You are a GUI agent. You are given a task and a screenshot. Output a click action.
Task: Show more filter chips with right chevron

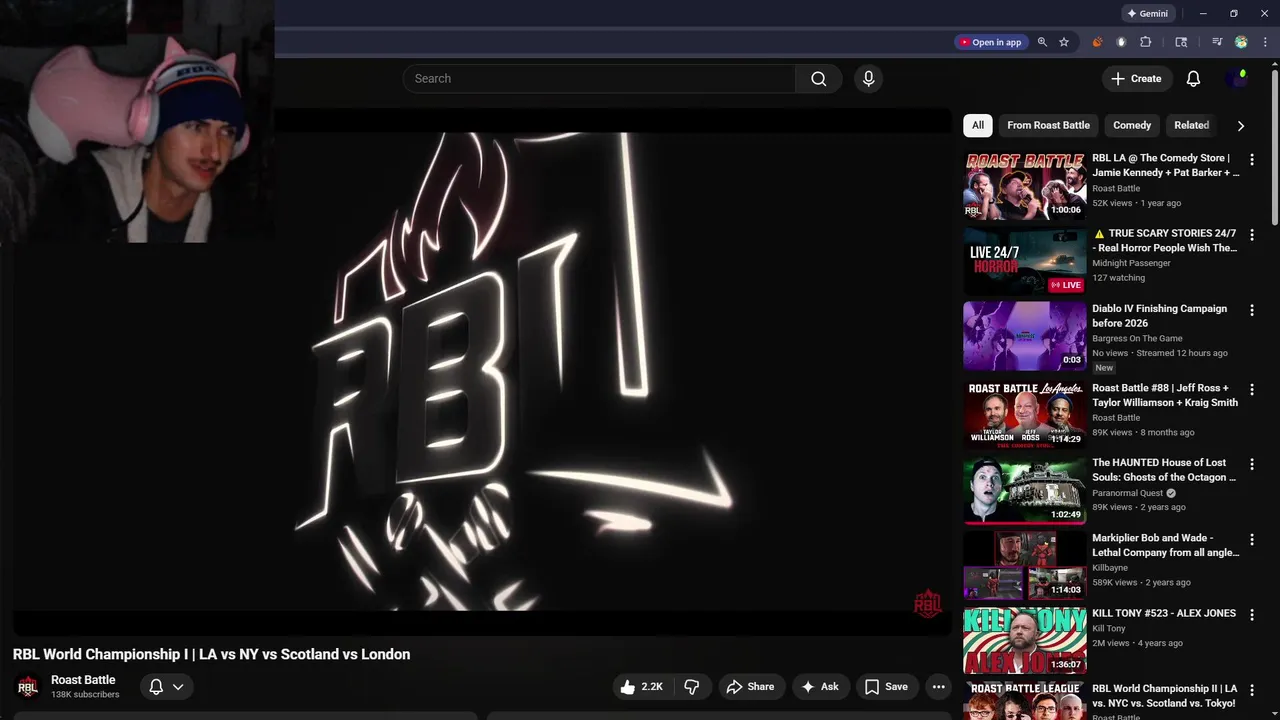[x=1240, y=125]
